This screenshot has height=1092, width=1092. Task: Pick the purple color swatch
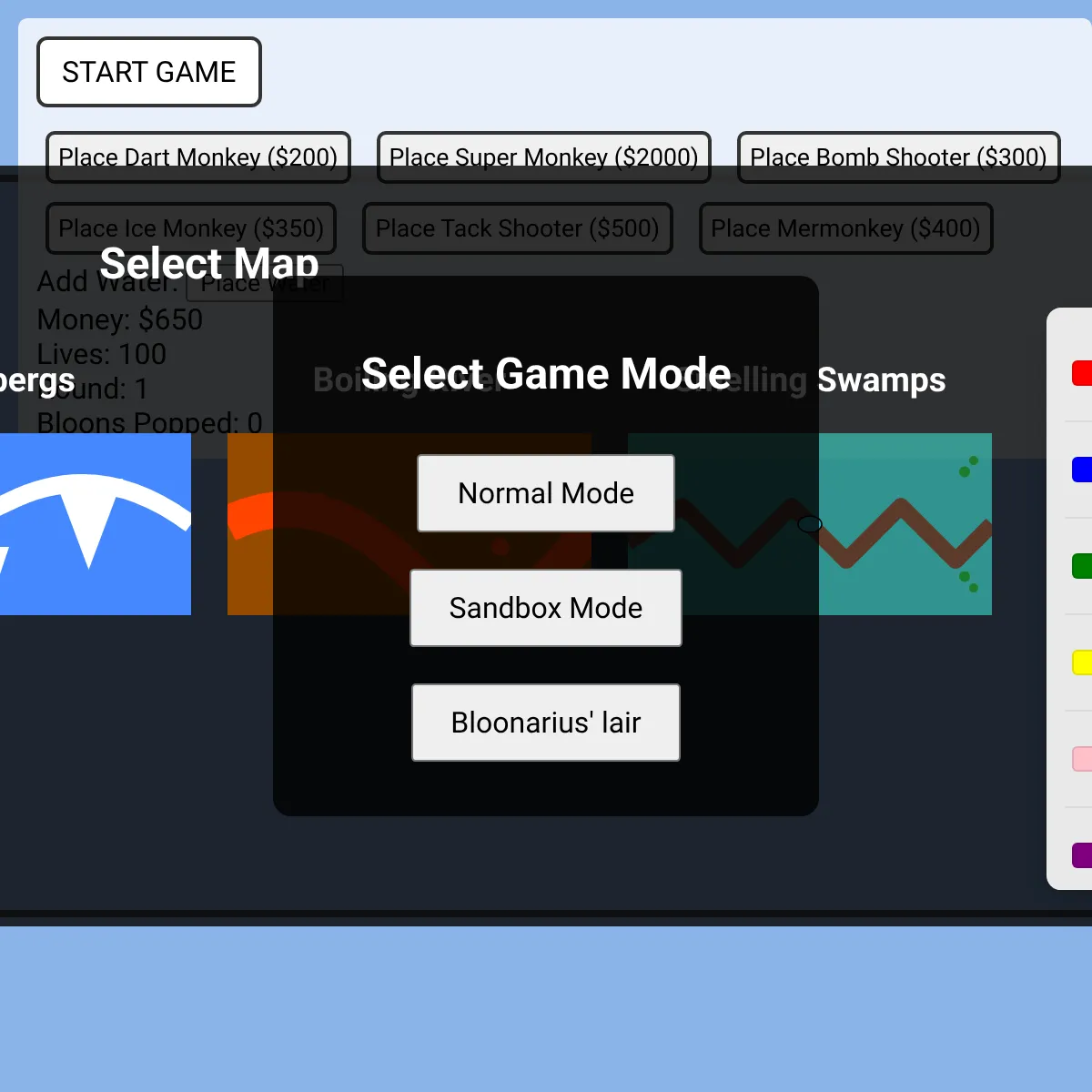(x=1082, y=855)
